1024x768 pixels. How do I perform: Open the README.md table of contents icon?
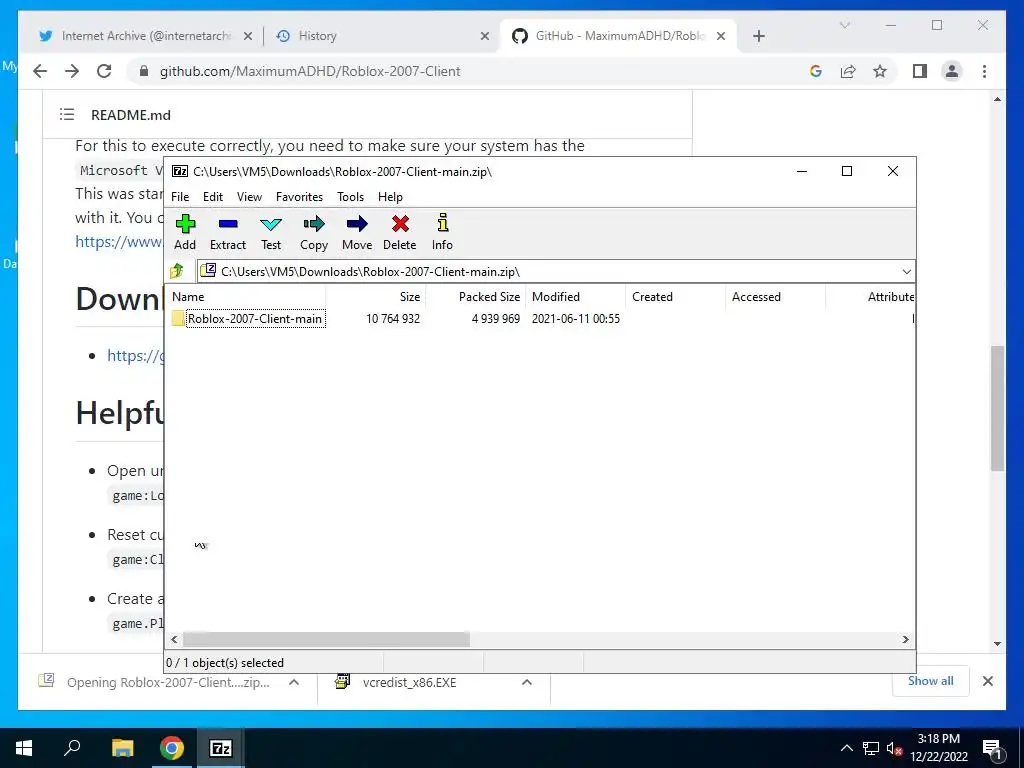(x=67, y=115)
